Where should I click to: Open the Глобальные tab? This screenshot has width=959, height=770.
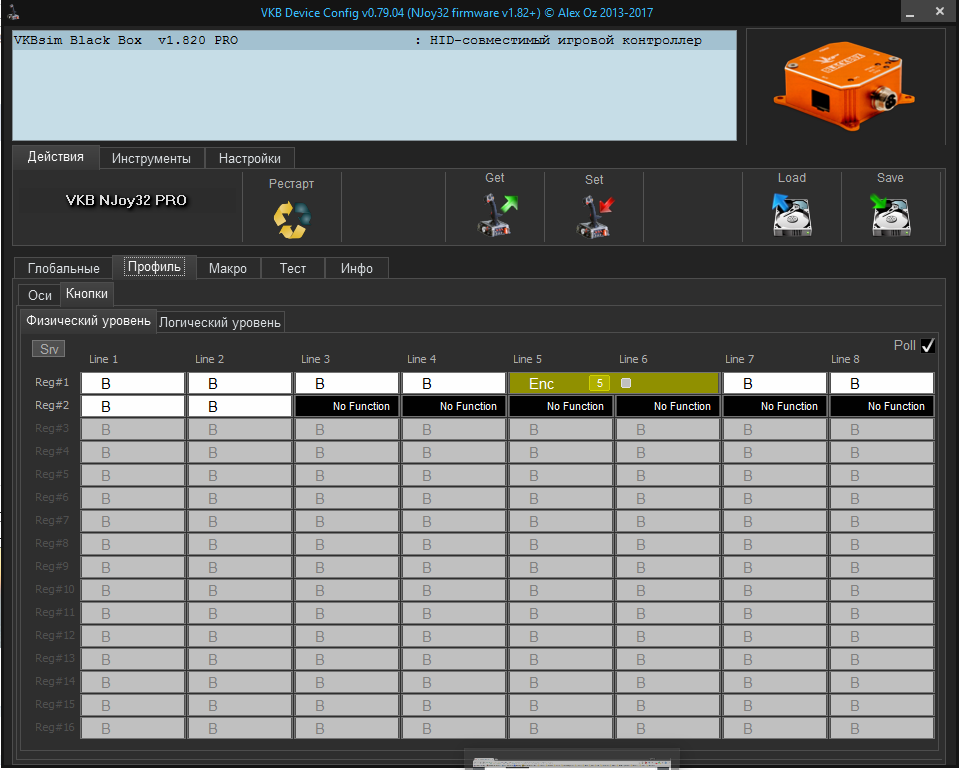coord(64,268)
